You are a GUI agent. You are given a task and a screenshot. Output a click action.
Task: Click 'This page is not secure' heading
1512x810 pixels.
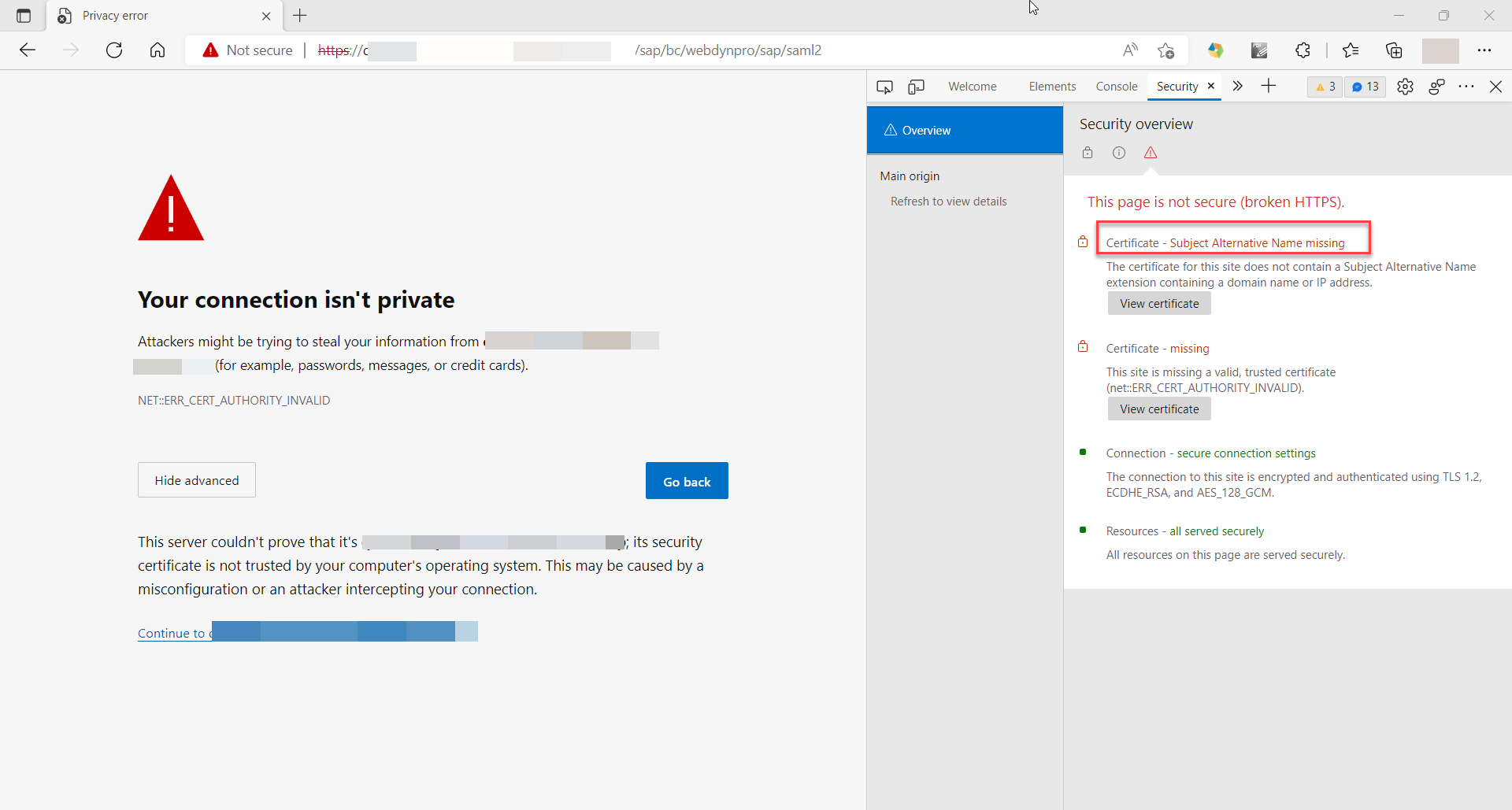[x=1215, y=202]
